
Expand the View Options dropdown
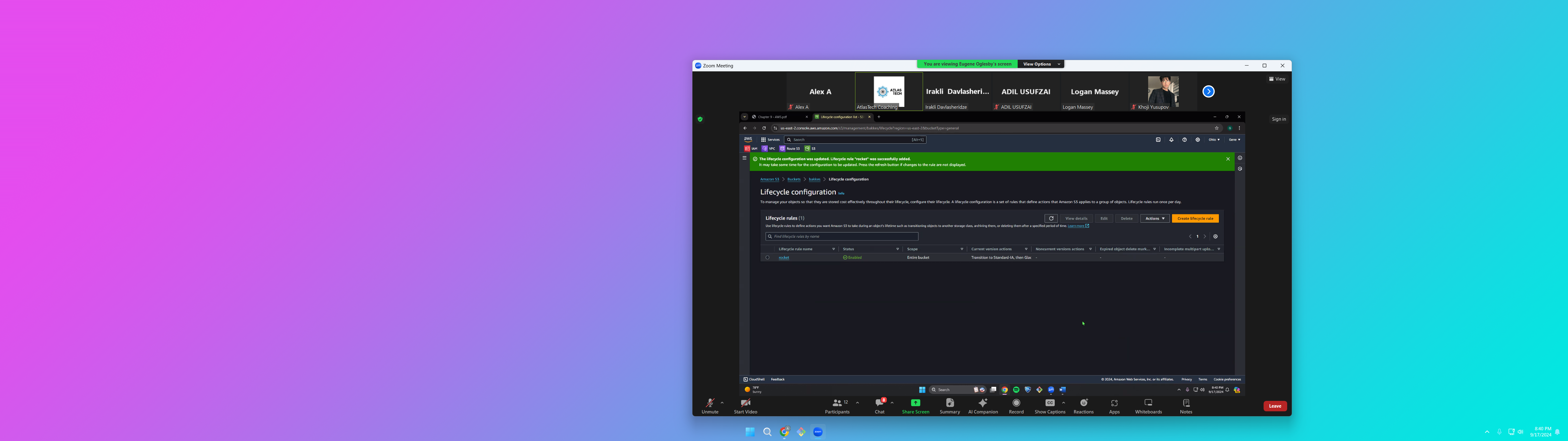1042,64
